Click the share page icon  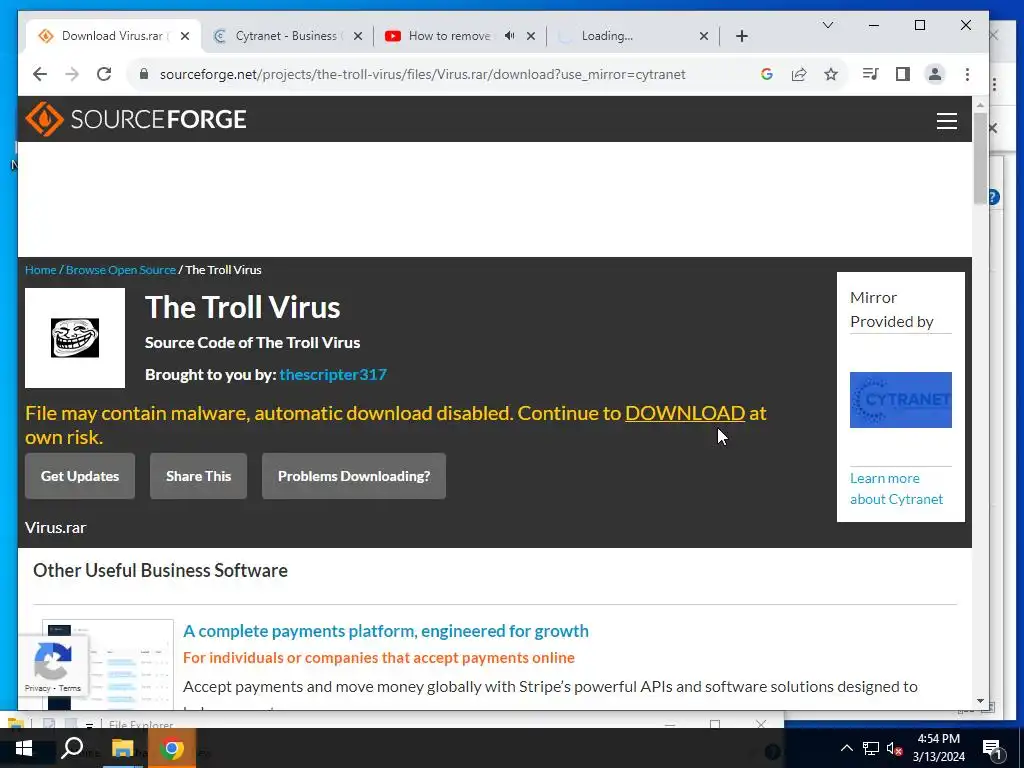[799, 74]
